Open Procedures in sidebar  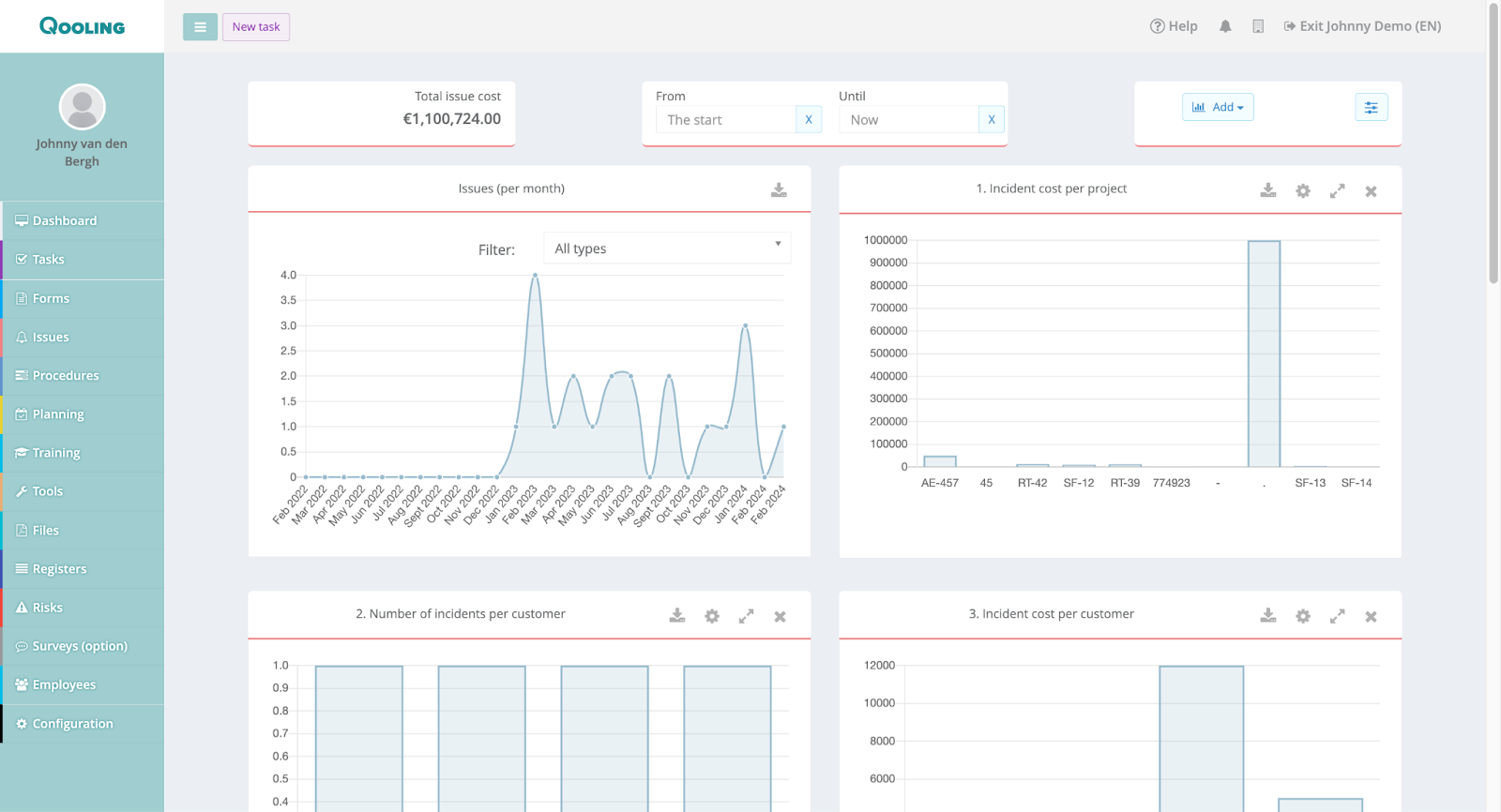coord(83,375)
